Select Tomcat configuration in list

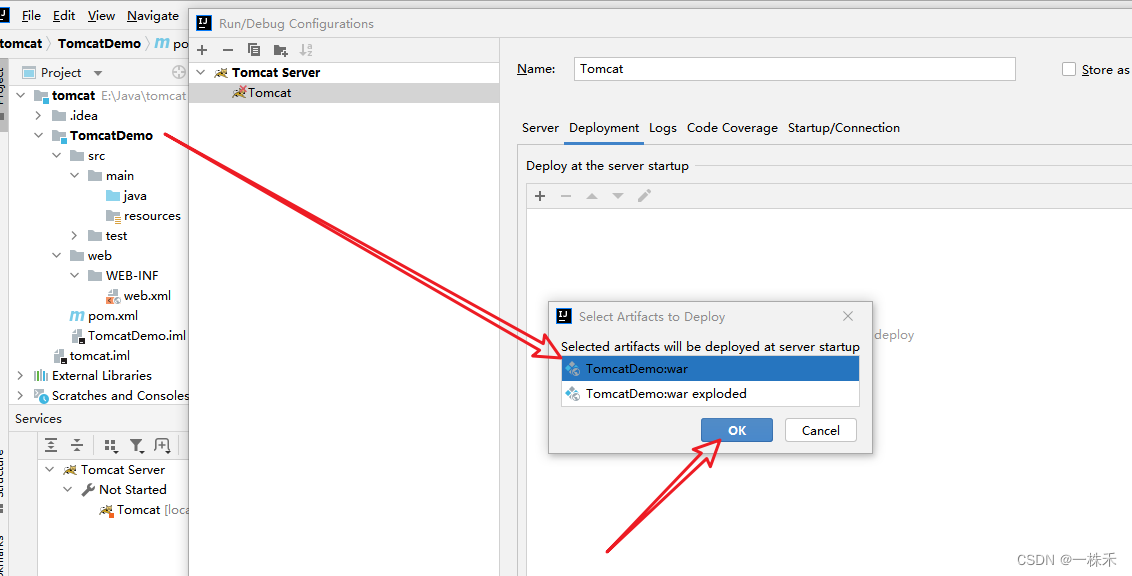point(344,92)
